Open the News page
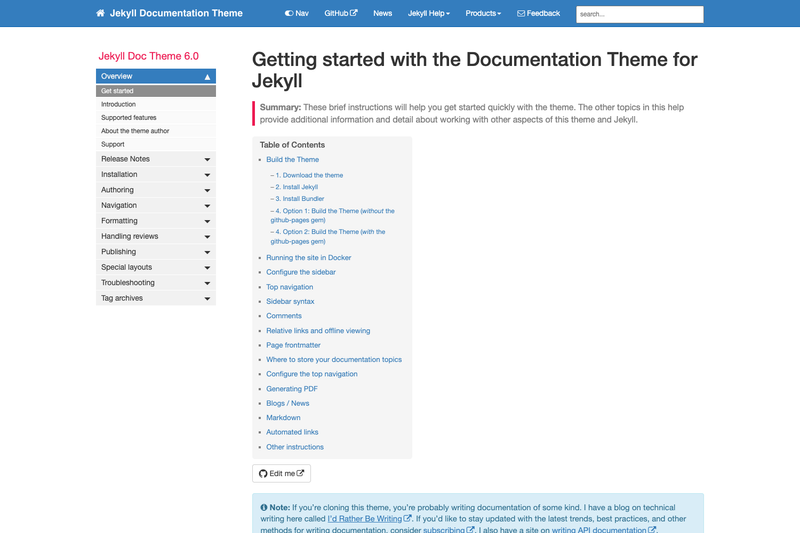This screenshot has width=800, height=533. point(383,13)
